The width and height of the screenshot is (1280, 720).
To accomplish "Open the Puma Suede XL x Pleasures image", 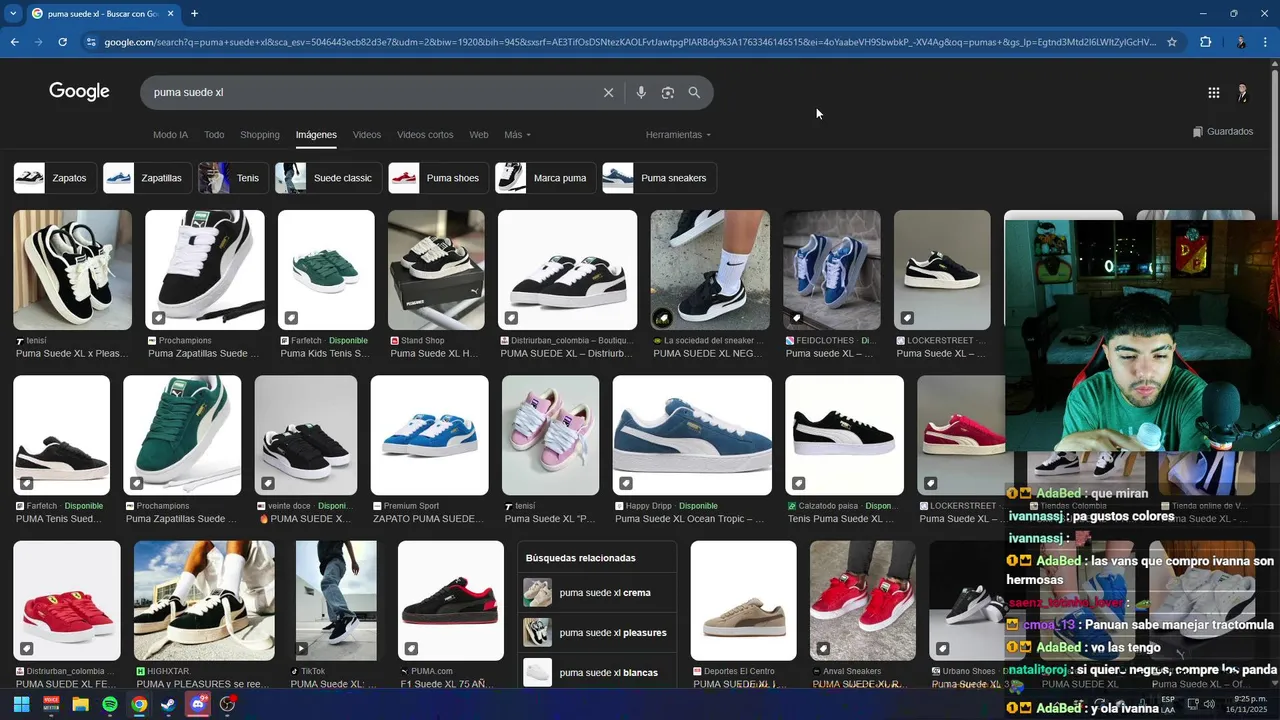I will (72, 270).
